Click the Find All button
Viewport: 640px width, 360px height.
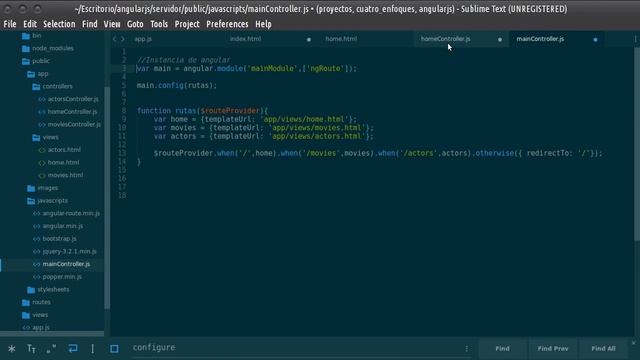[603, 349]
